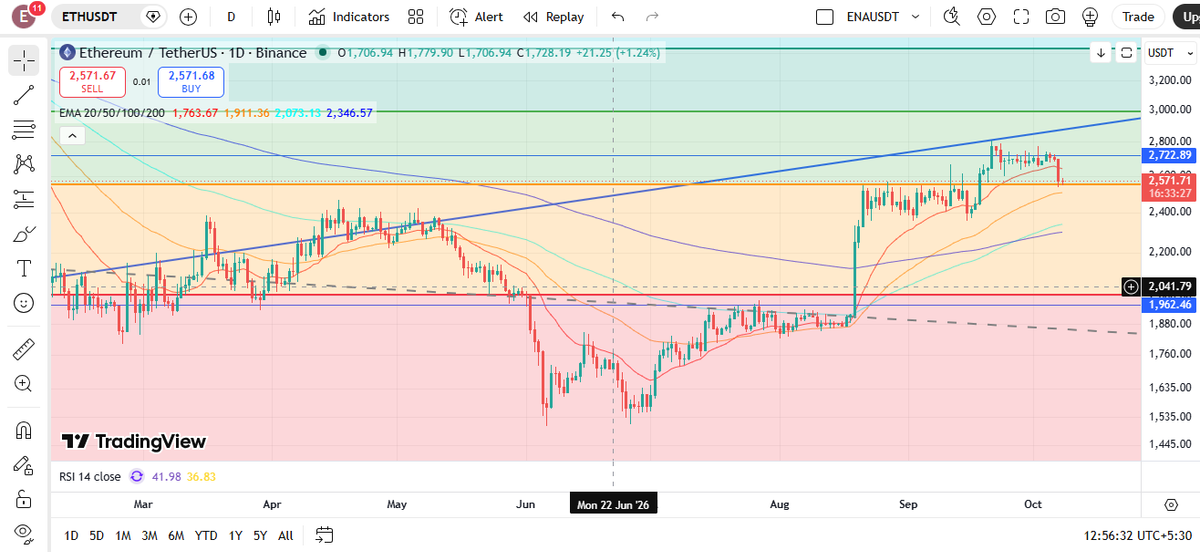This screenshot has height=552, width=1200.
Task: Open the Indicators dialog
Action: (x=348, y=17)
